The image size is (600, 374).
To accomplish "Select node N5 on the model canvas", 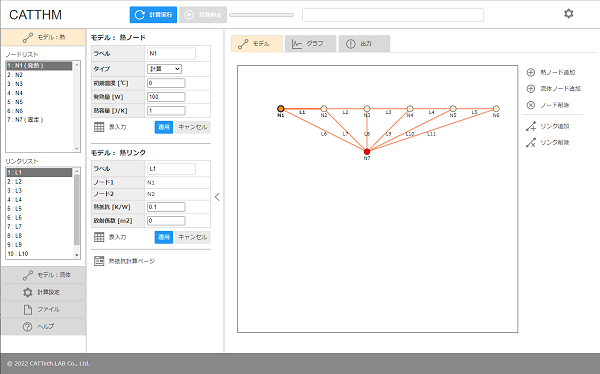I will click(x=453, y=109).
